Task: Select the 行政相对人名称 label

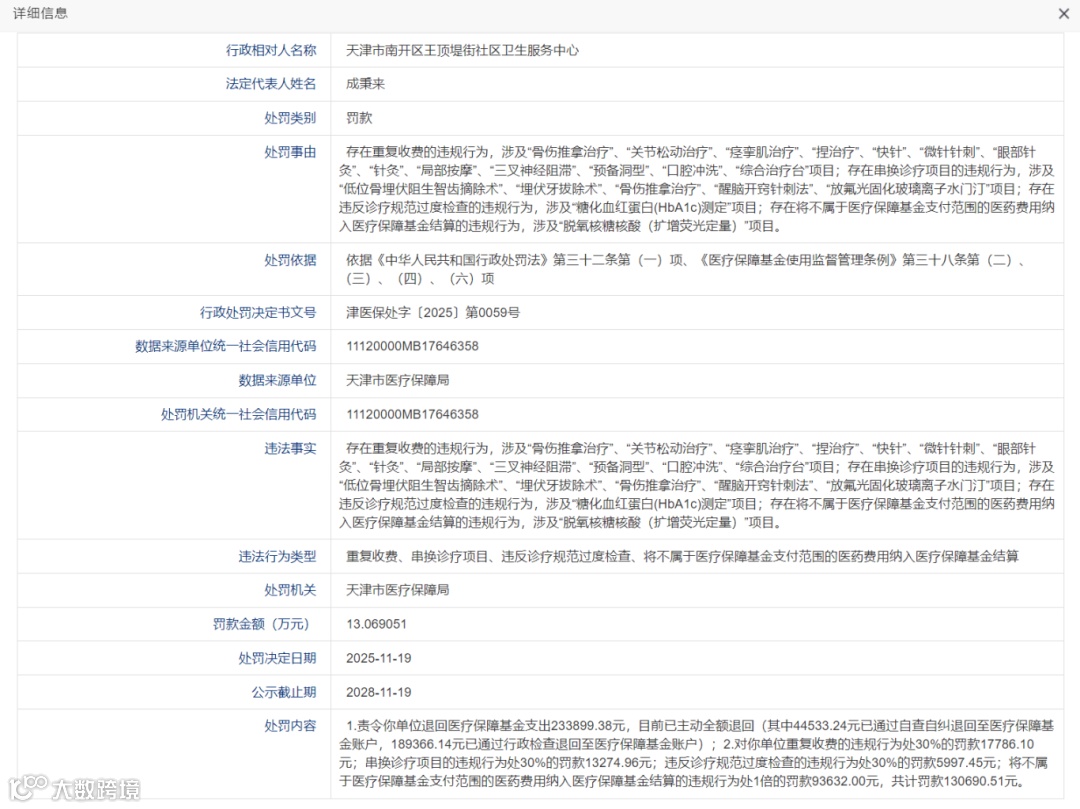Action: coord(271,50)
